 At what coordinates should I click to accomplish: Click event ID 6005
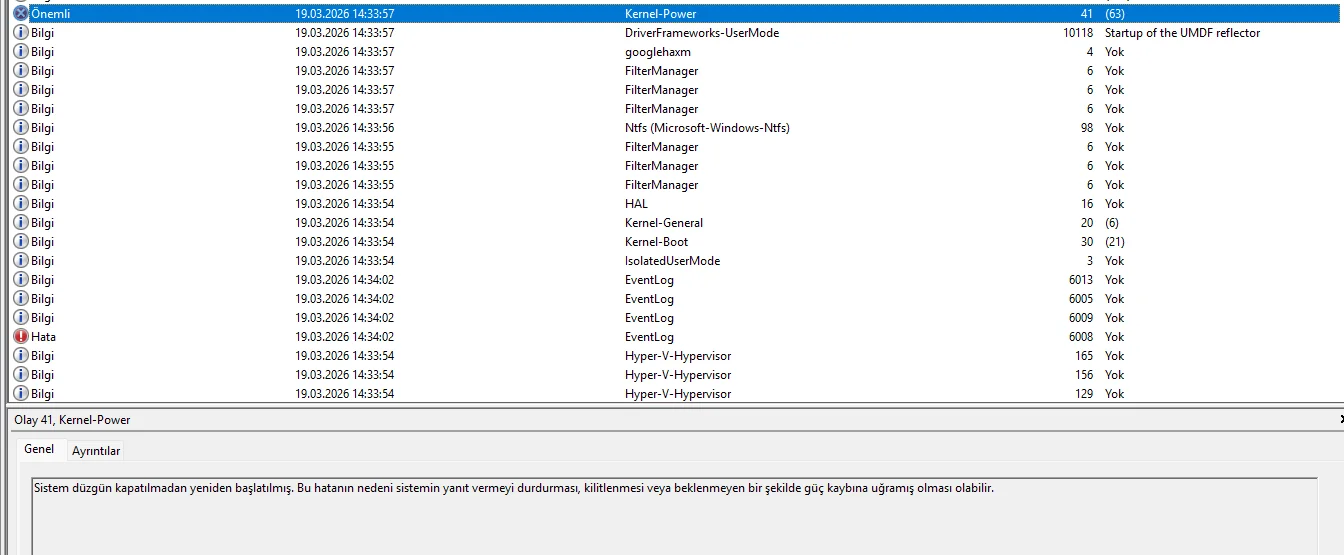tap(1081, 299)
